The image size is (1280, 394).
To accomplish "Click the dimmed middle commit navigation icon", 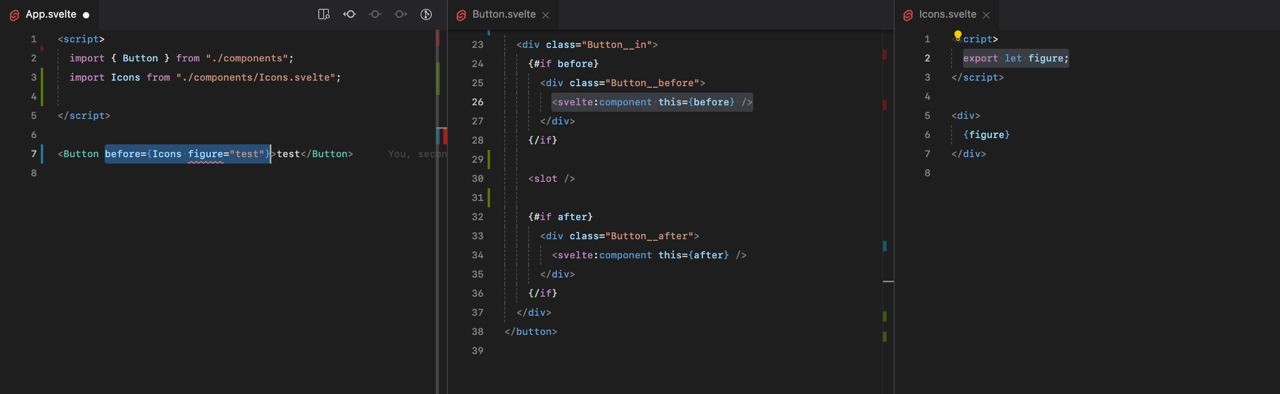I will (x=375, y=14).
